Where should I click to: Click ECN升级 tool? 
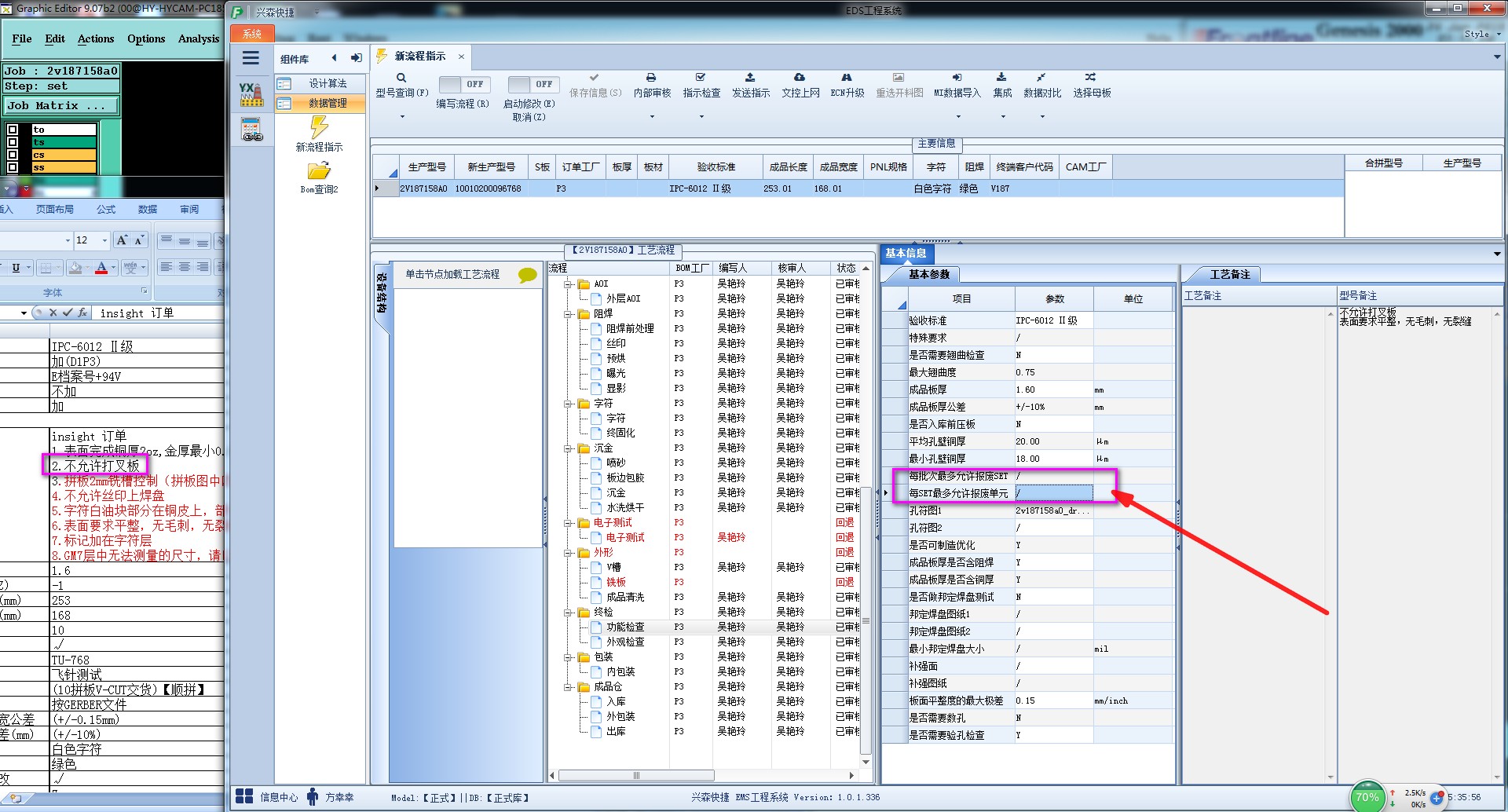847,85
